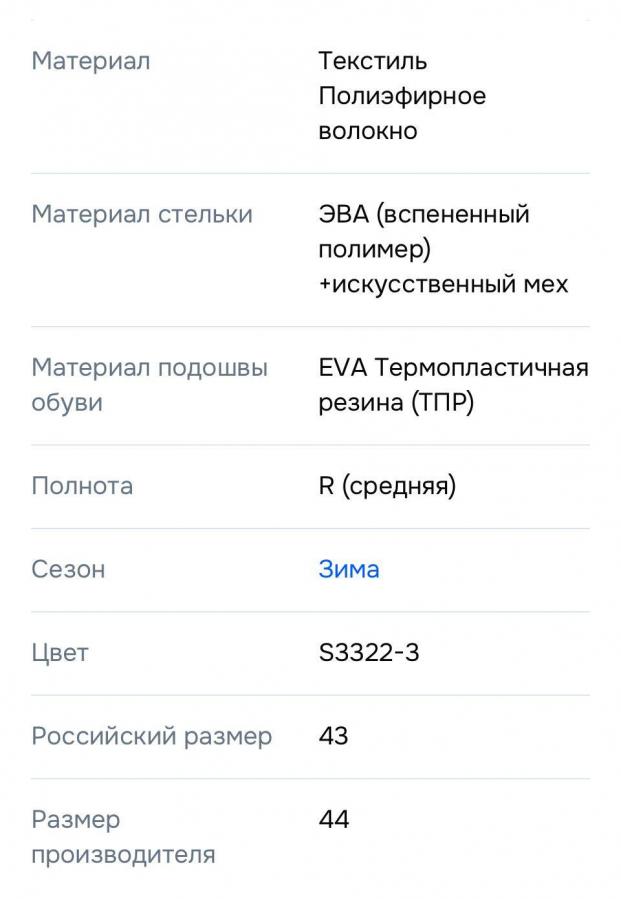This screenshot has height=899, width=621.
Task: Click the "Полиэфирное волокно" material text
Action: click(x=402, y=113)
